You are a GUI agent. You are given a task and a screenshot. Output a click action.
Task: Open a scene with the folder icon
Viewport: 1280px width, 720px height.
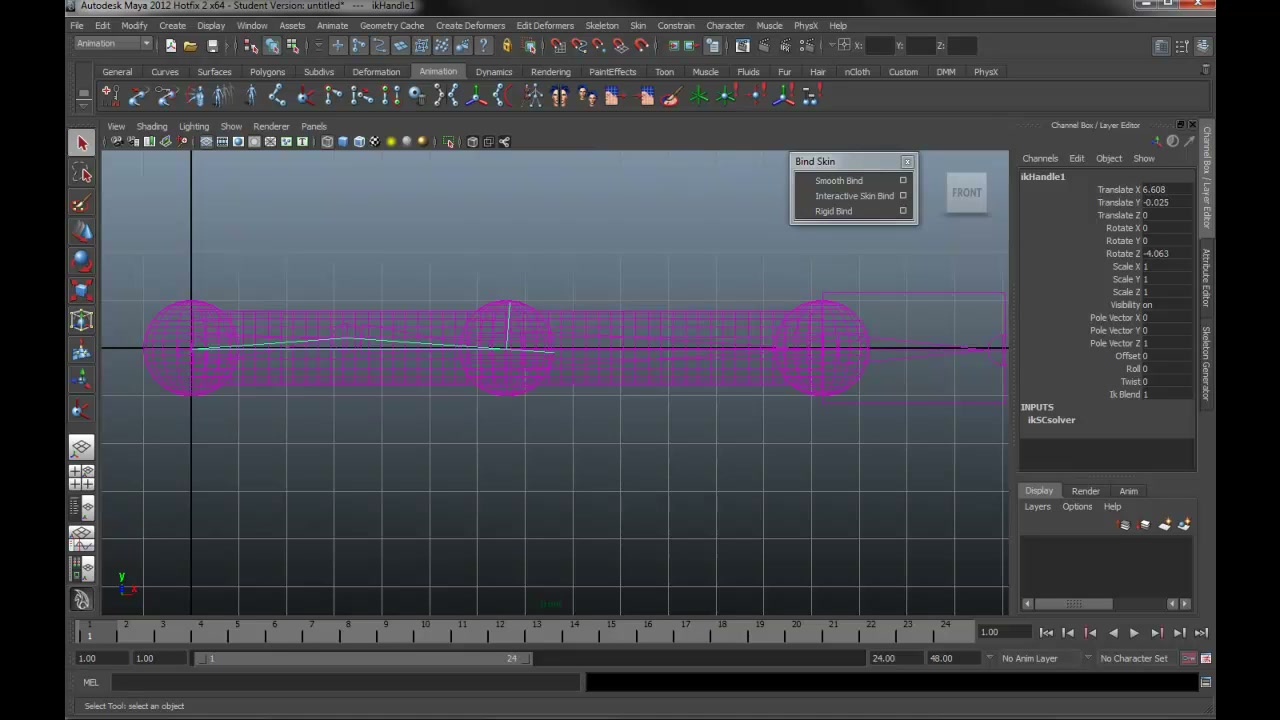[x=190, y=45]
